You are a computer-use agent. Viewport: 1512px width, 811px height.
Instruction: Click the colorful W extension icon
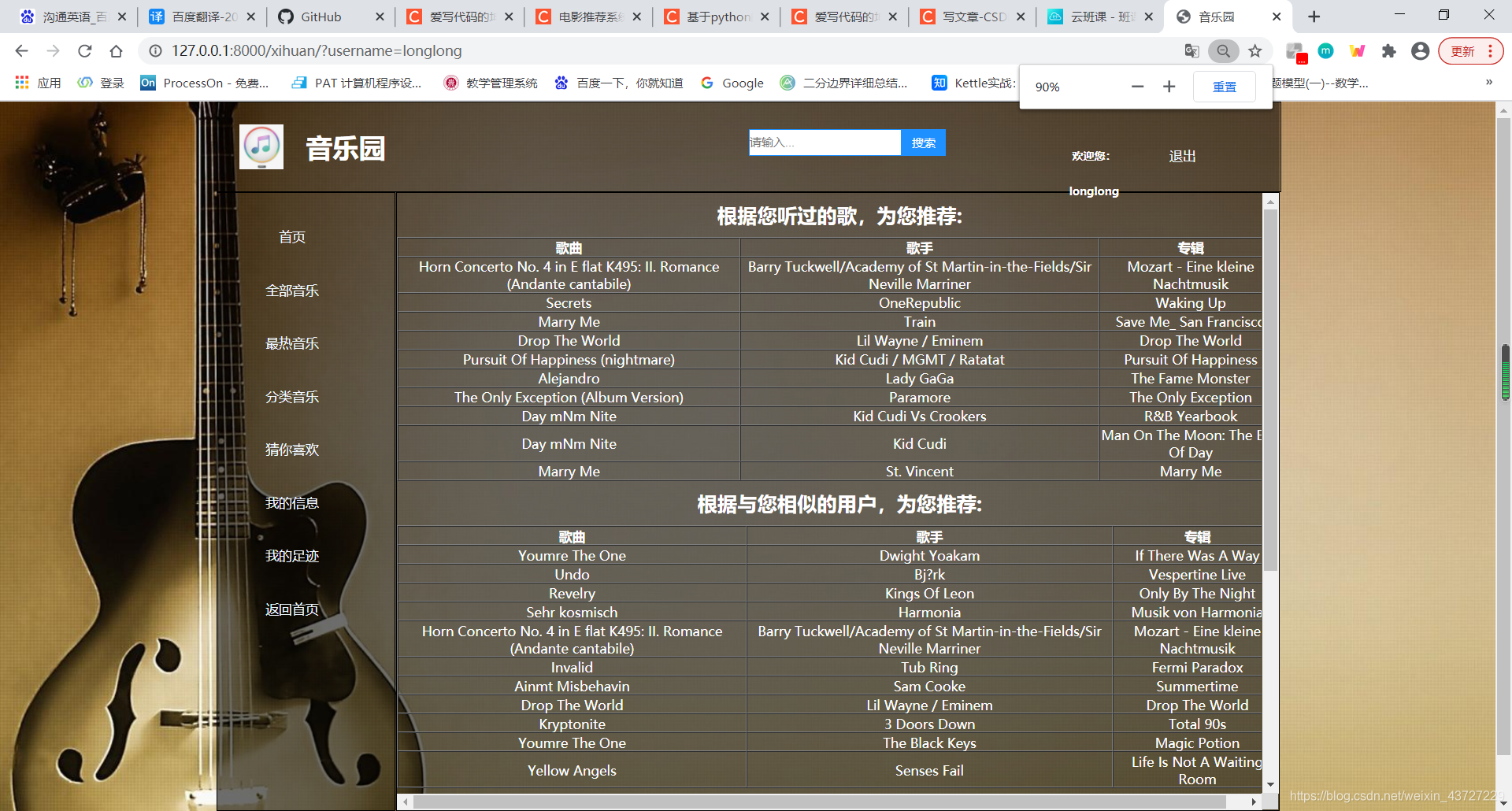click(1357, 51)
